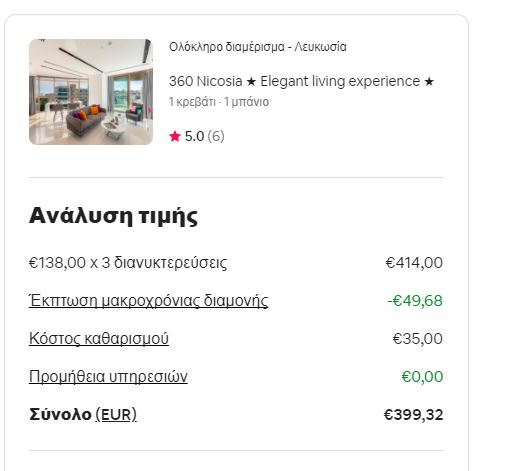Viewport: 510px width, 471px height.
Task: Click the 5.0 rating score
Action: point(194,136)
